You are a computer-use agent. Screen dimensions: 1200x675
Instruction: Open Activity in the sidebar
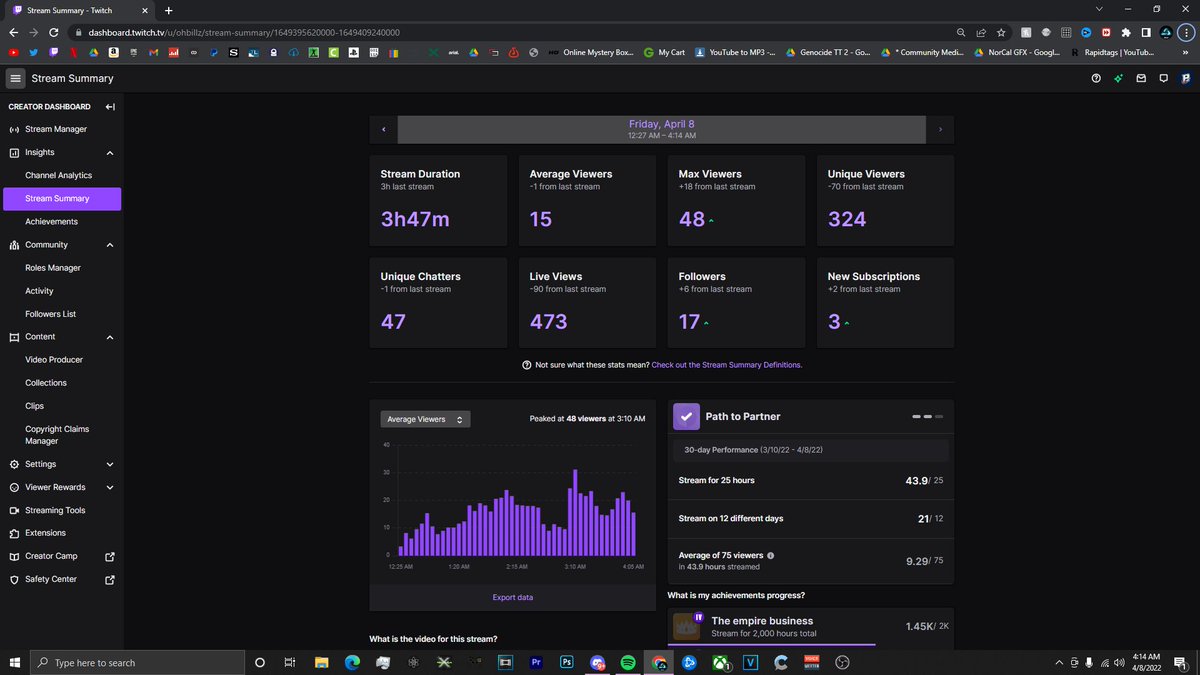(x=40, y=291)
